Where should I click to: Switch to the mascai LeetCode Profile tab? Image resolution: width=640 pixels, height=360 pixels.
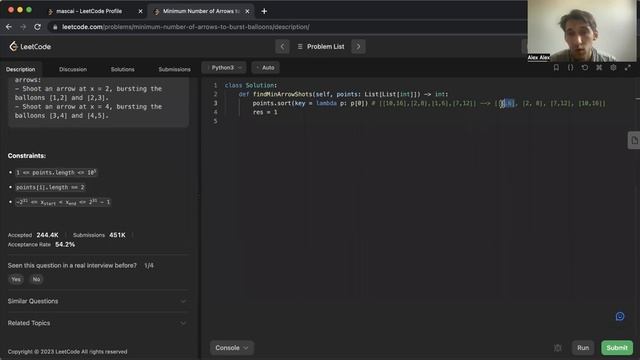click(x=89, y=11)
